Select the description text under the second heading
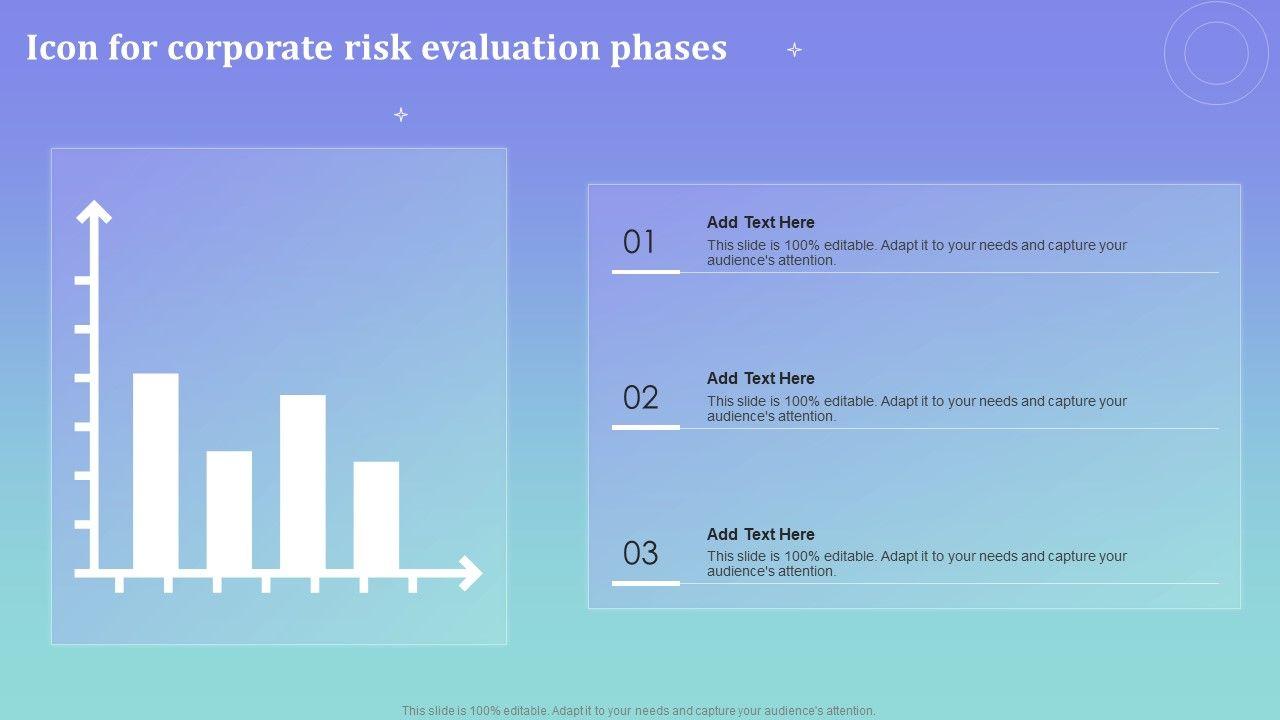The width and height of the screenshot is (1280, 720). [x=916, y=408]
